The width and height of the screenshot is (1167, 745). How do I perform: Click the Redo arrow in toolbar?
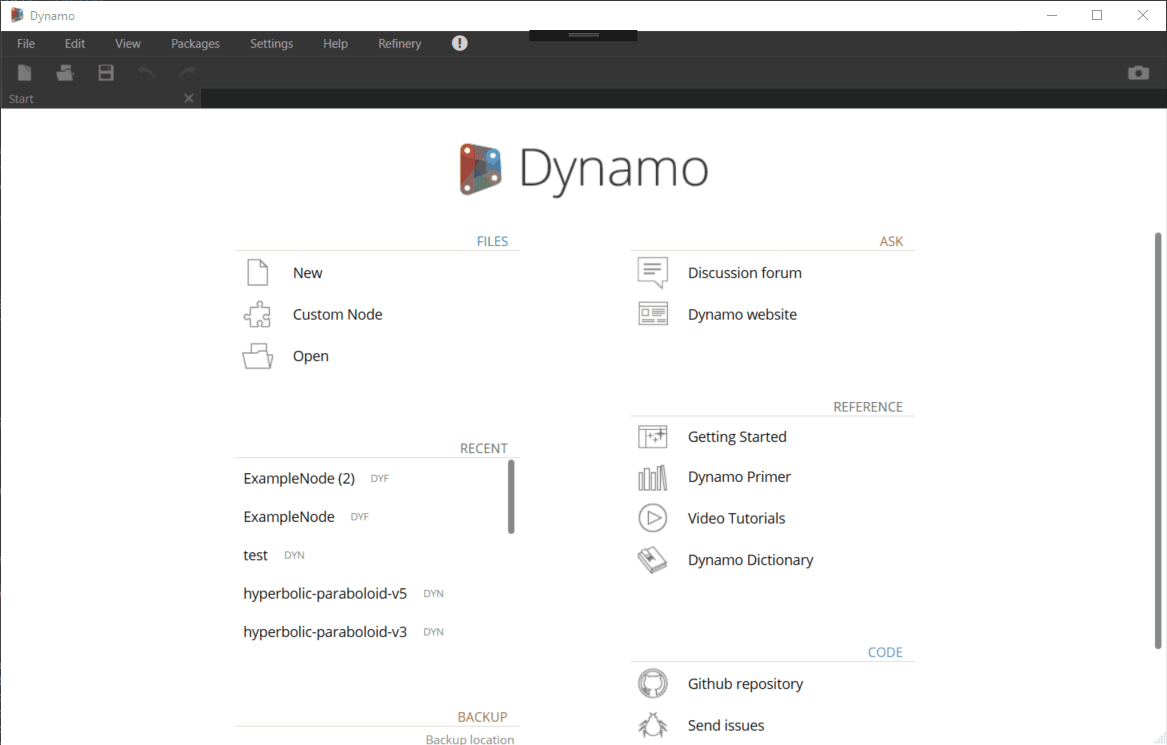pyautogui.click(x=187, y=72)
